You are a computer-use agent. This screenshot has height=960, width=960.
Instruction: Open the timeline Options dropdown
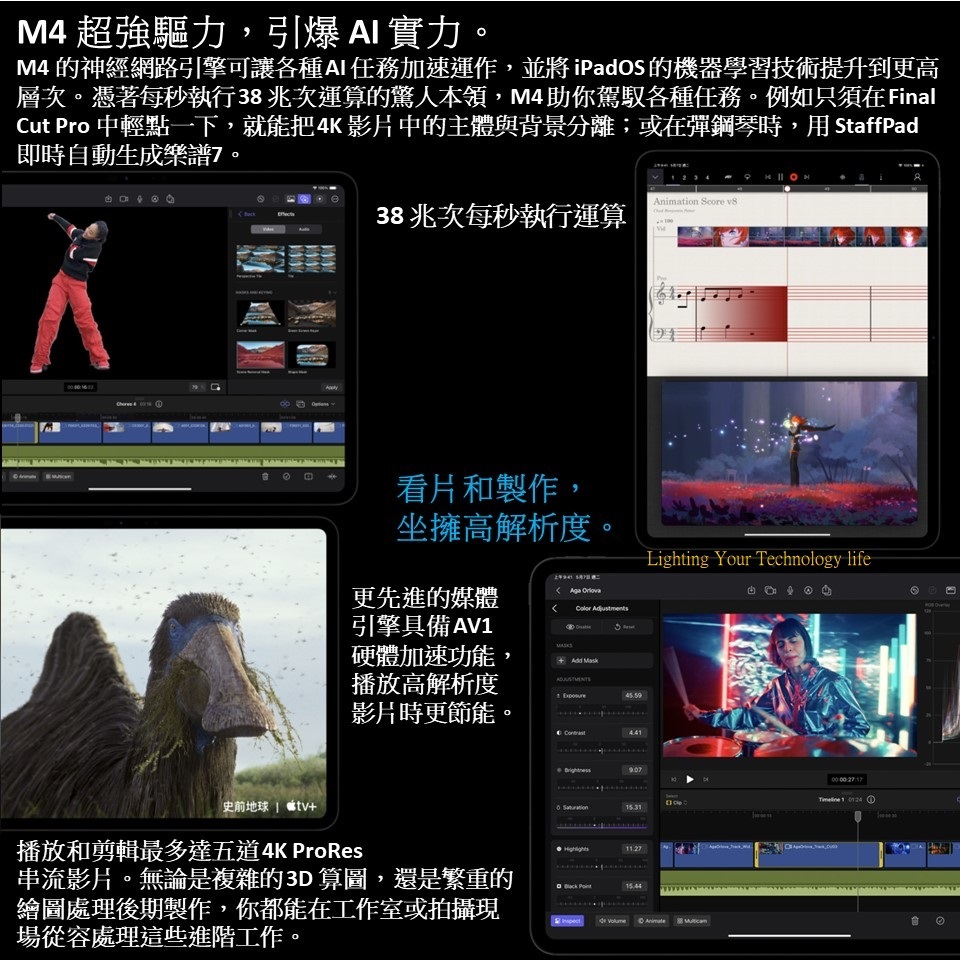point(323,404)
